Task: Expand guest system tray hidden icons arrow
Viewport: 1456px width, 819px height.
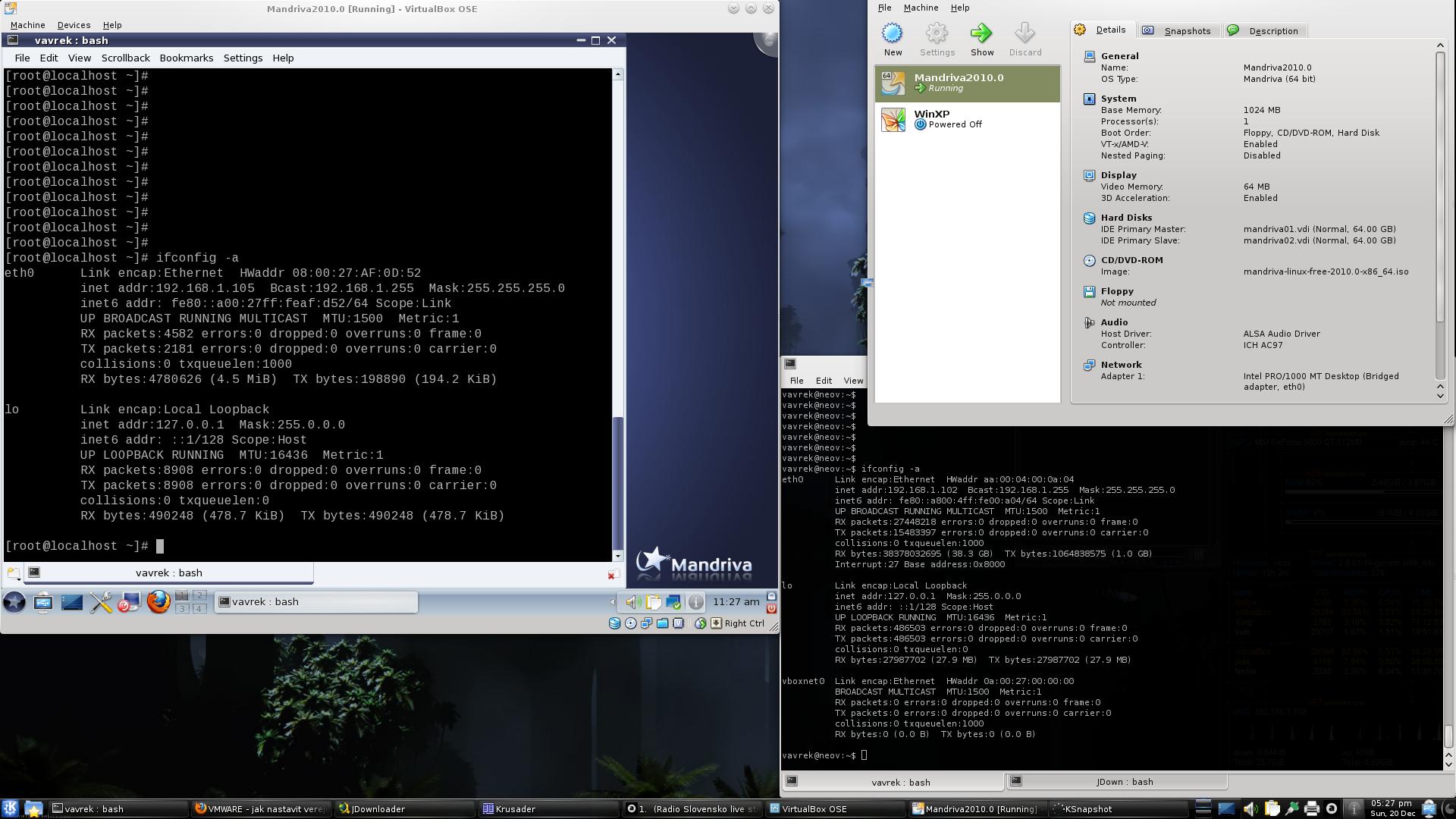Action: click(x=612, y=602)
